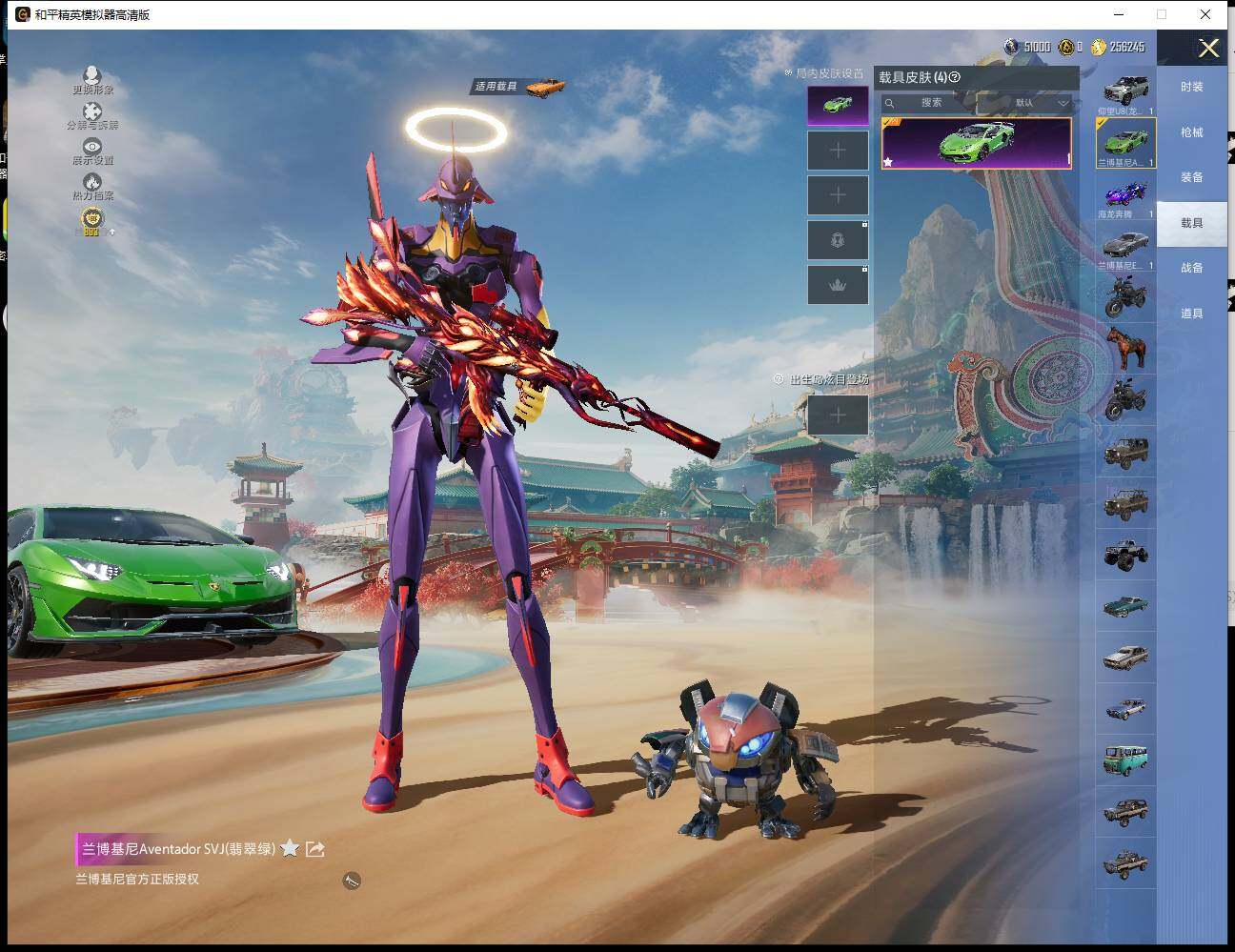Close the vehicle panel with the X button
Viewport: 1235px width, 952px height.
pyautogui.click(x=1208, y=49)
